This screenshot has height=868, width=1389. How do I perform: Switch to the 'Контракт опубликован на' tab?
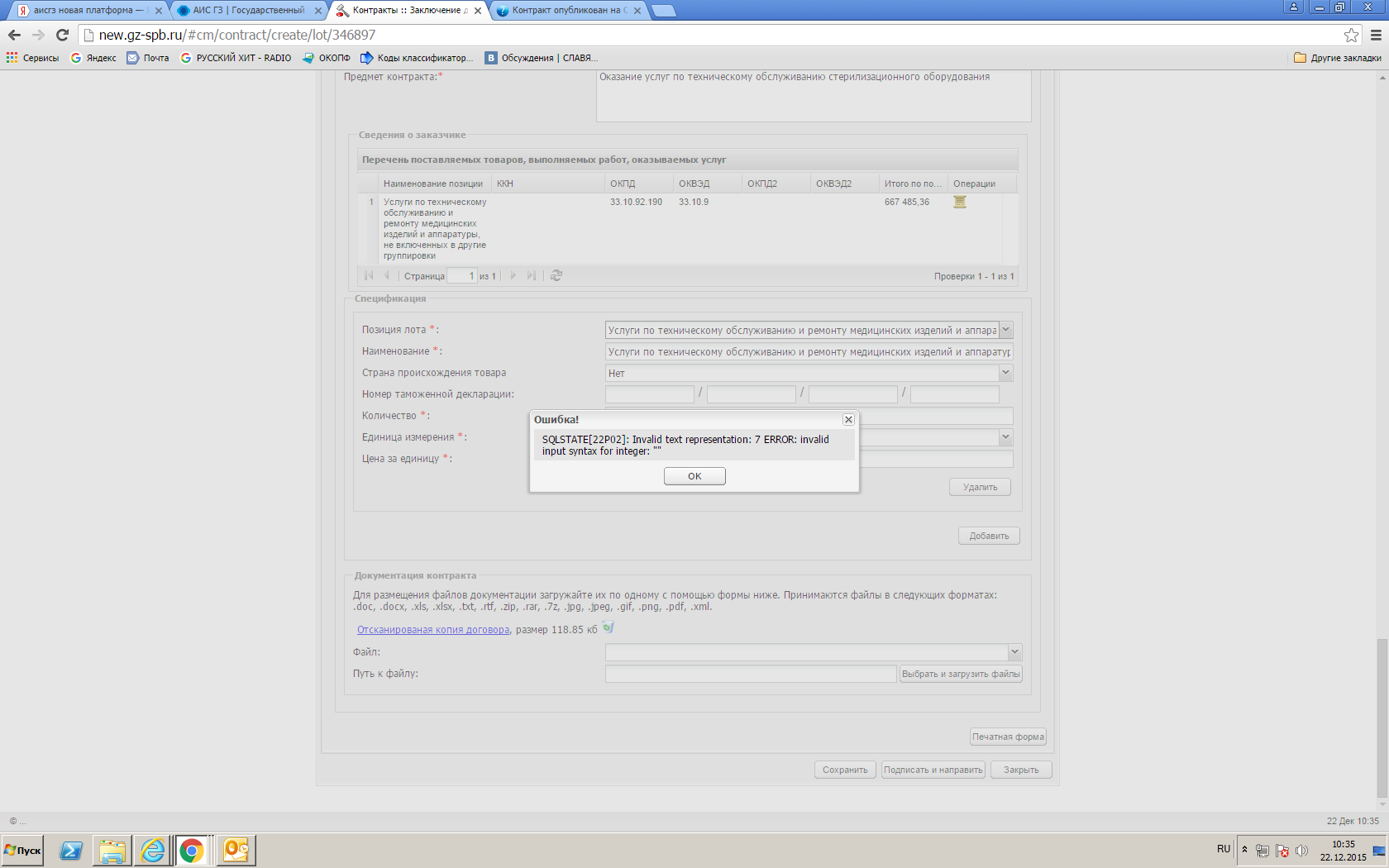[x=568, y=11]
